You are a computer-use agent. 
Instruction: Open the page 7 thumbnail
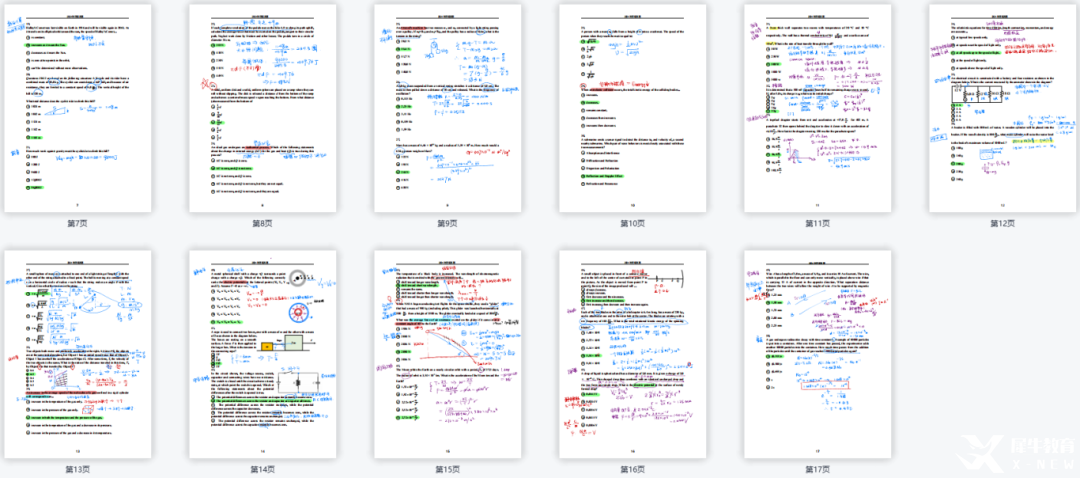pos(77,108)
